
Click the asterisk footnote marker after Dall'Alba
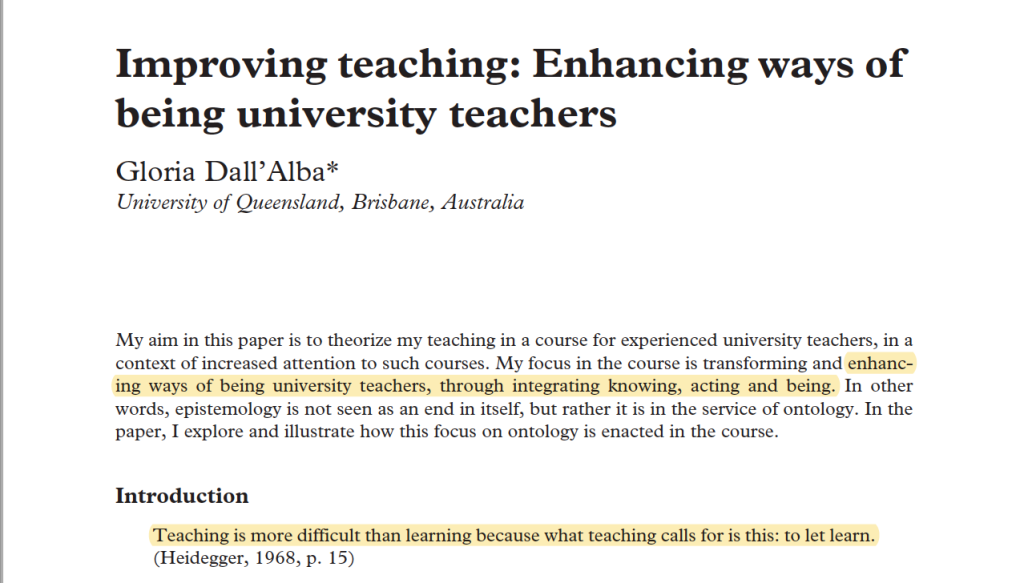332,167
